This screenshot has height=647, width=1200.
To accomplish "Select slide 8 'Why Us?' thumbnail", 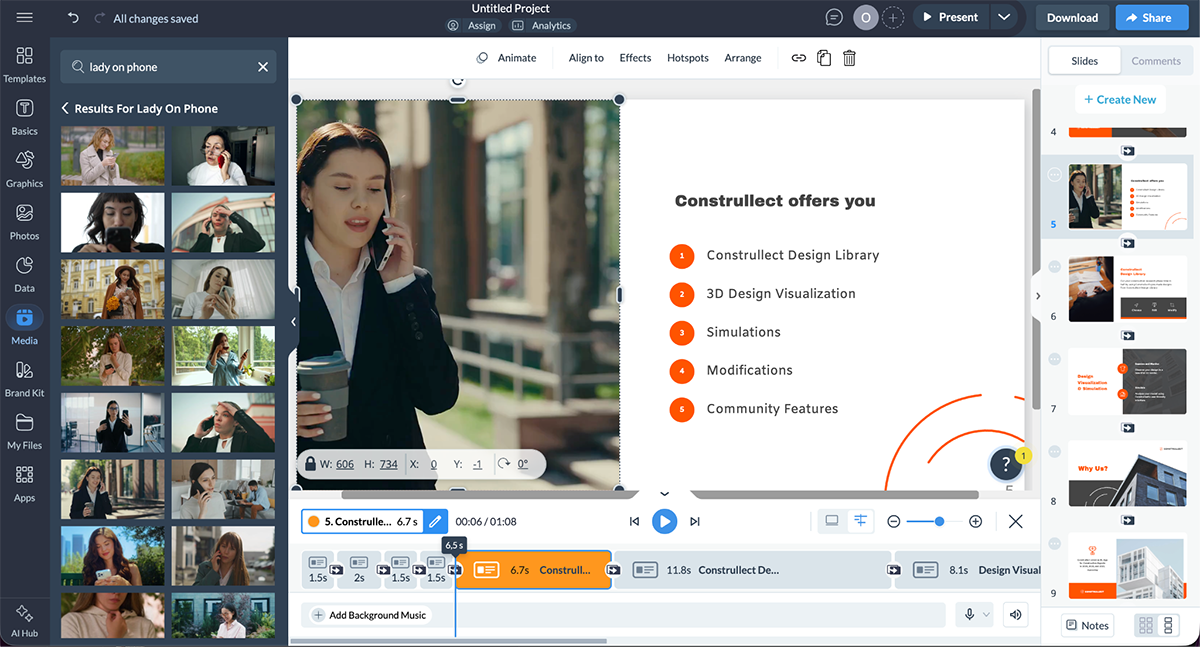I will click(x=1128, y=473).
